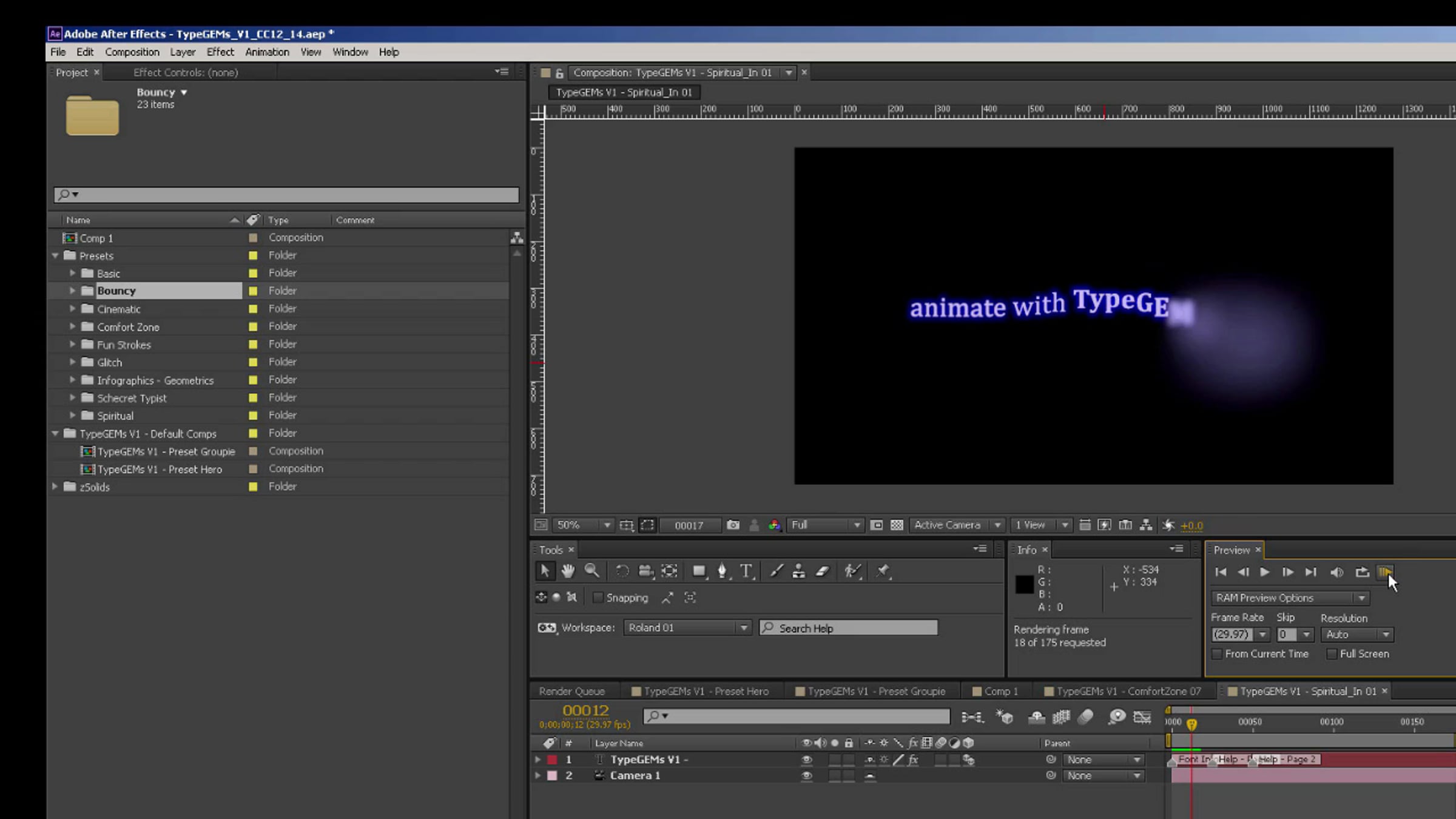Screen dimensions: 1456x819
Task: Click the pink label swatch of Camera 1
Action: (x=552, y=775)
